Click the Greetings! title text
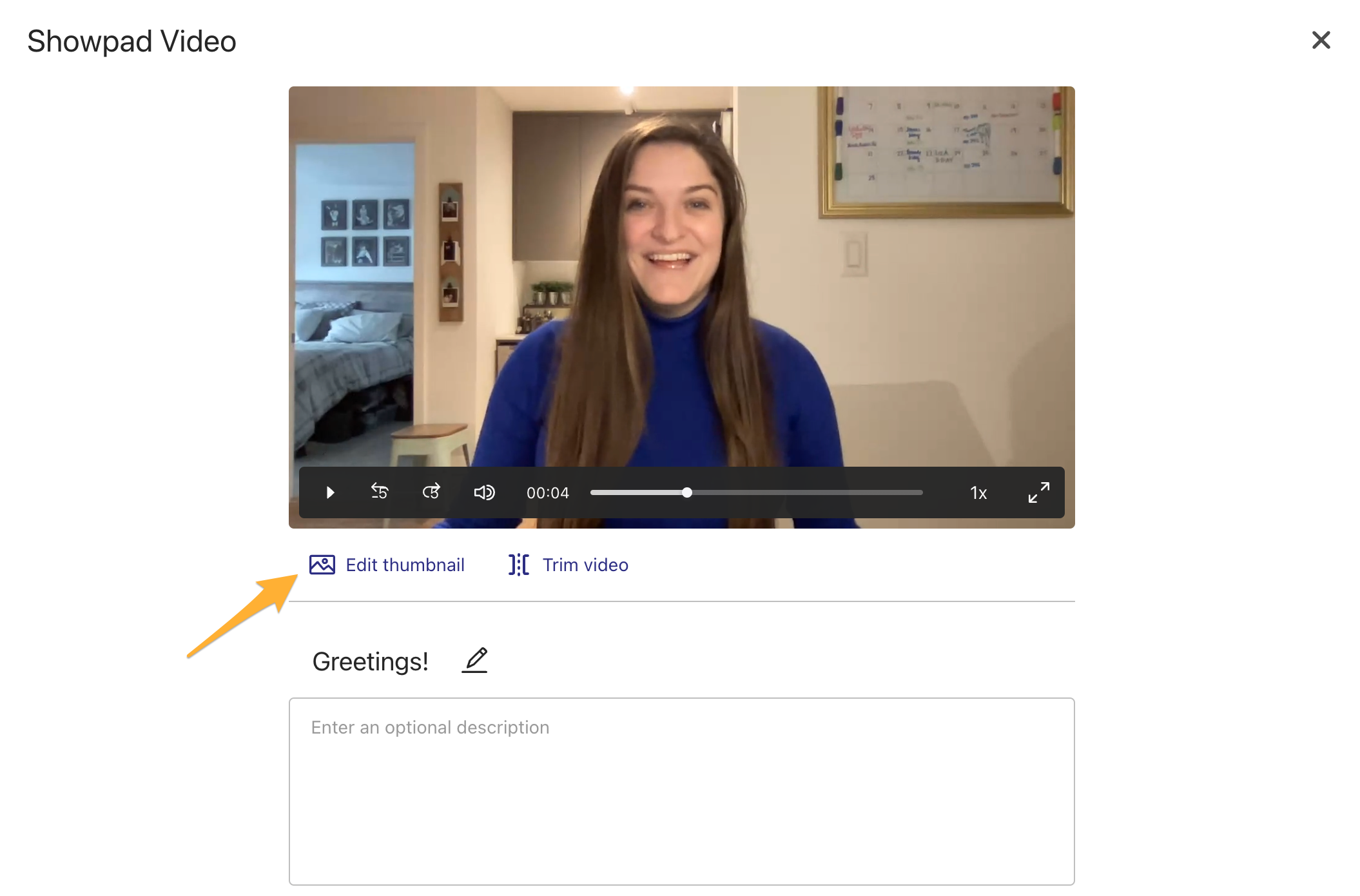Screen dimensions: 1360x896 point(370,661)
